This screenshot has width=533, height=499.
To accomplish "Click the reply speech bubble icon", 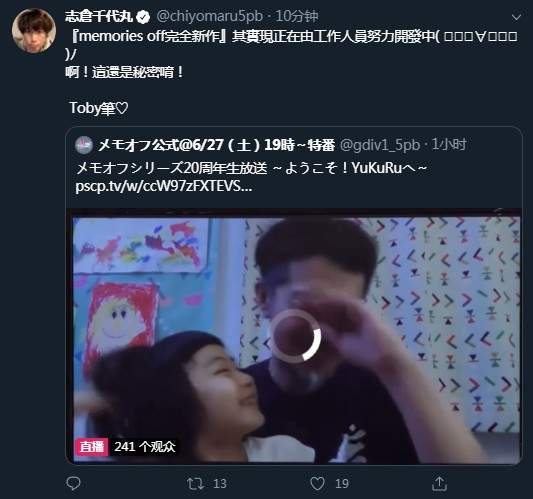I will tap(73, 483).
